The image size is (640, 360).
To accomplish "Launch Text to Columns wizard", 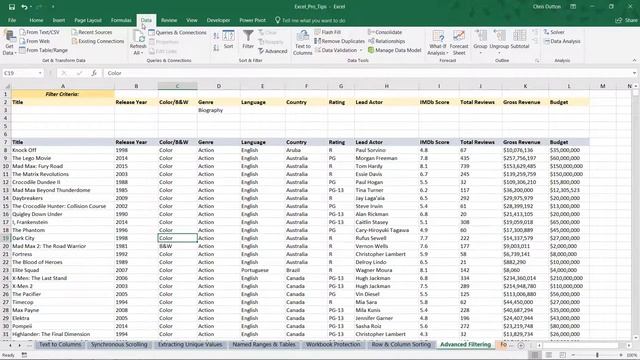I will (302, 42).
